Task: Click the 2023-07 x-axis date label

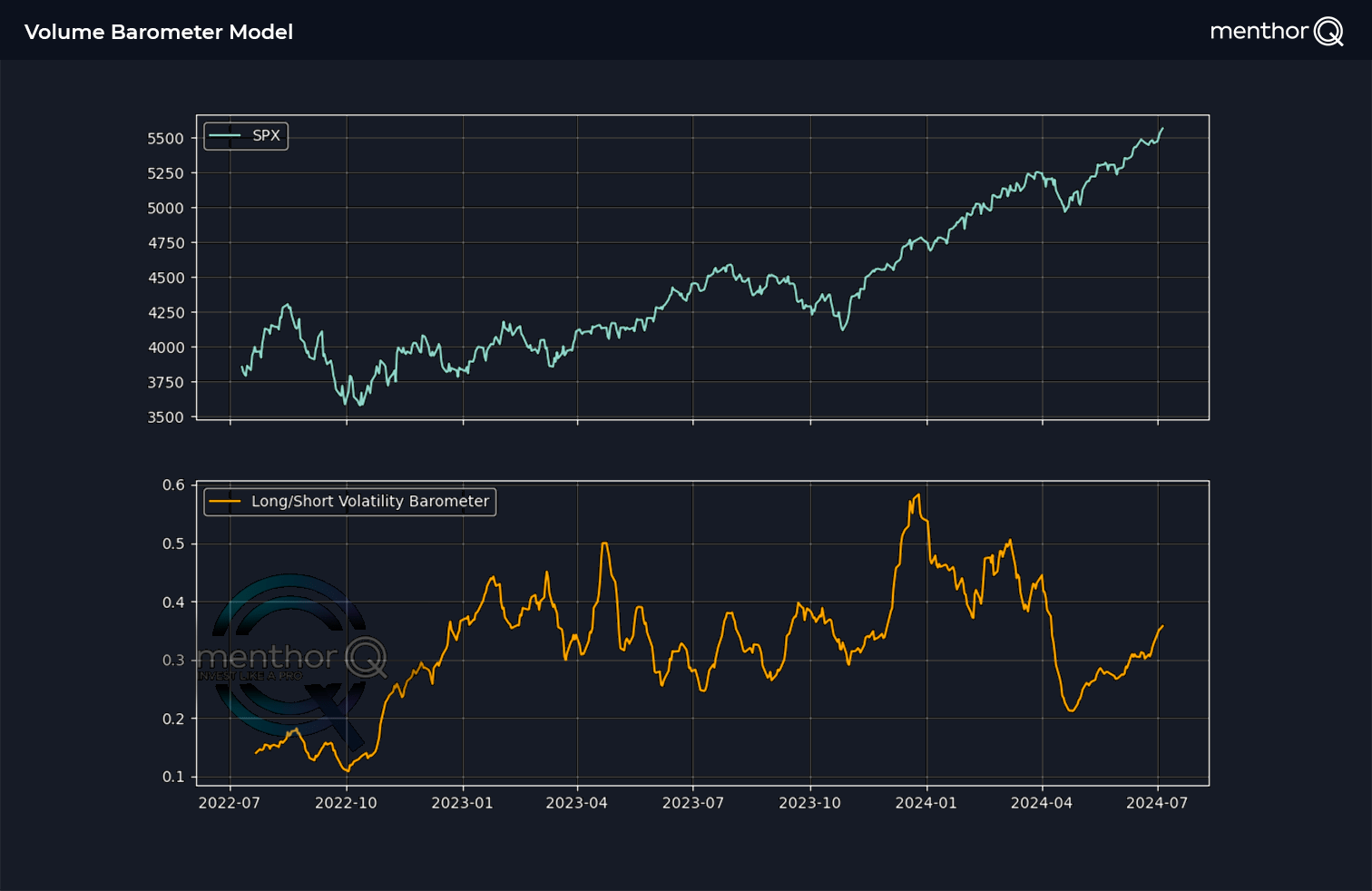Action: click(x=692, y=803)
